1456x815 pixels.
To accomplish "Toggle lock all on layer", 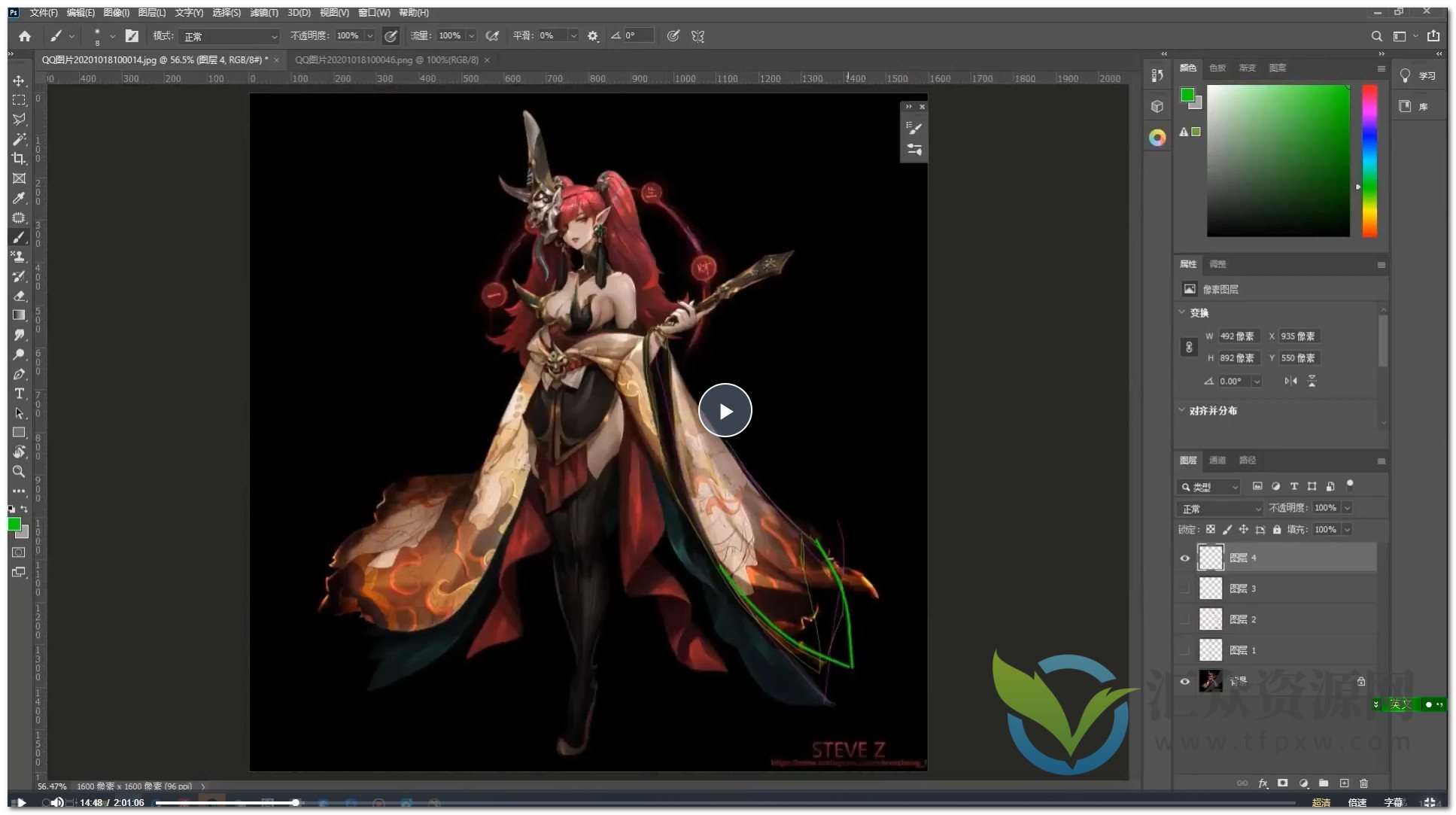I will point(1277,530).
